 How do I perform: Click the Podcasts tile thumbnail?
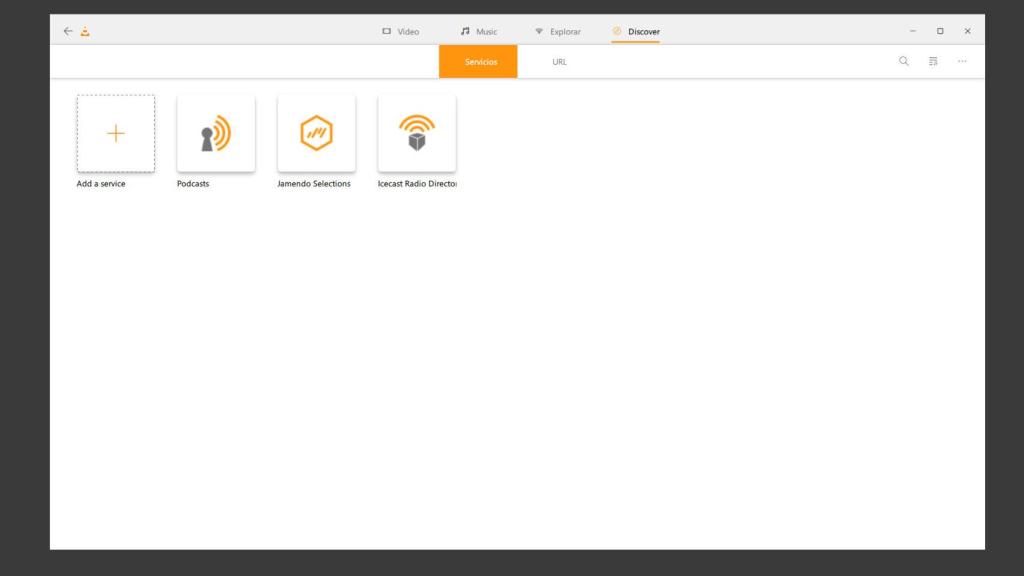[x=216, y=132]
